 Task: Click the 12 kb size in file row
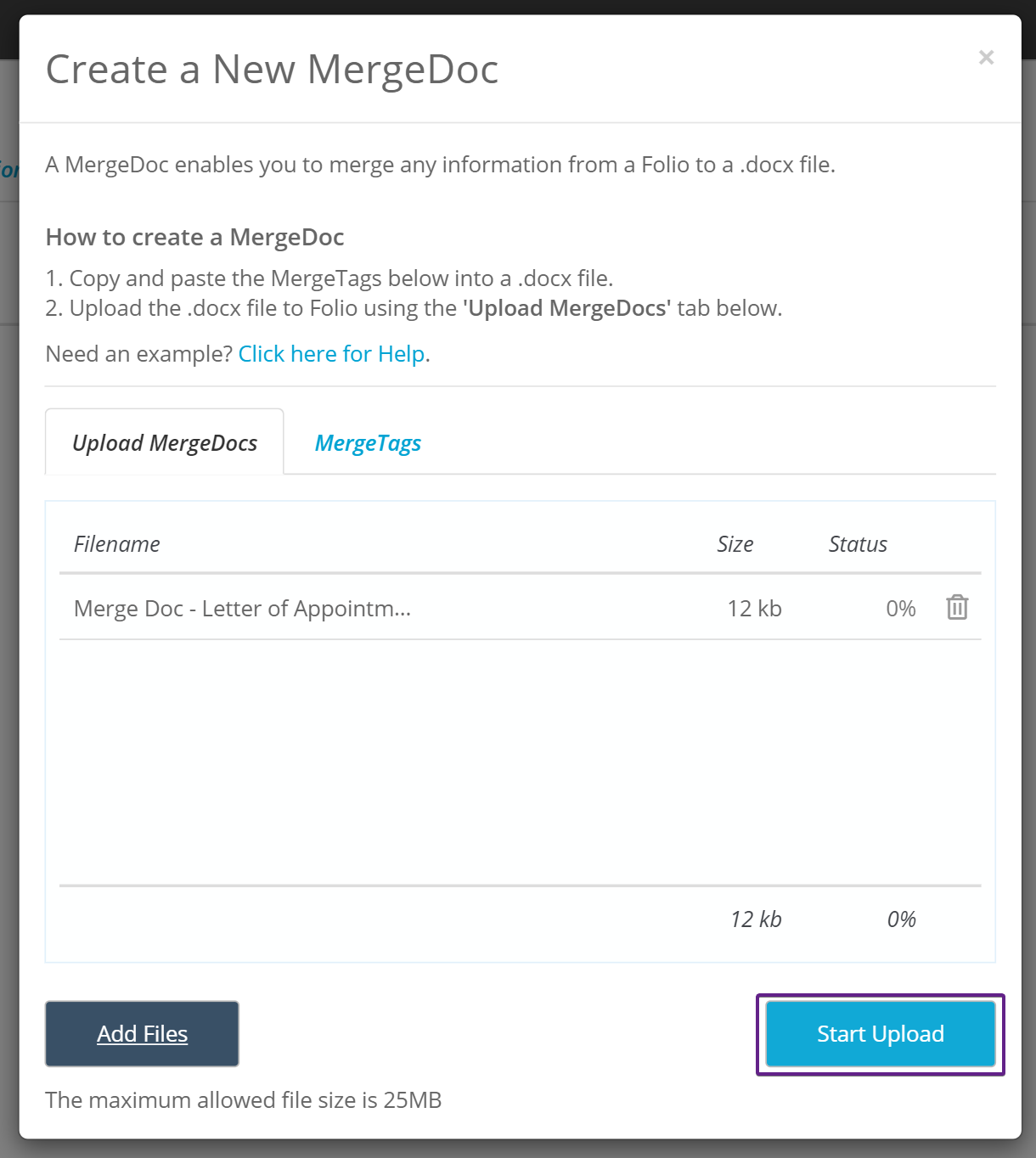(754, 609)
